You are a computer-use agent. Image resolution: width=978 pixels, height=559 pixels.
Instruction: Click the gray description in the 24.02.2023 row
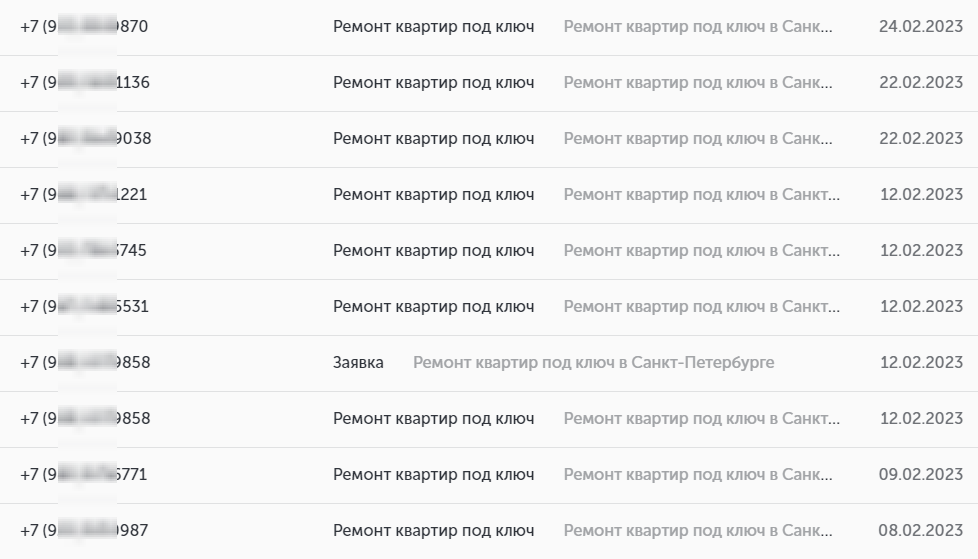click(x=698, y=27)
